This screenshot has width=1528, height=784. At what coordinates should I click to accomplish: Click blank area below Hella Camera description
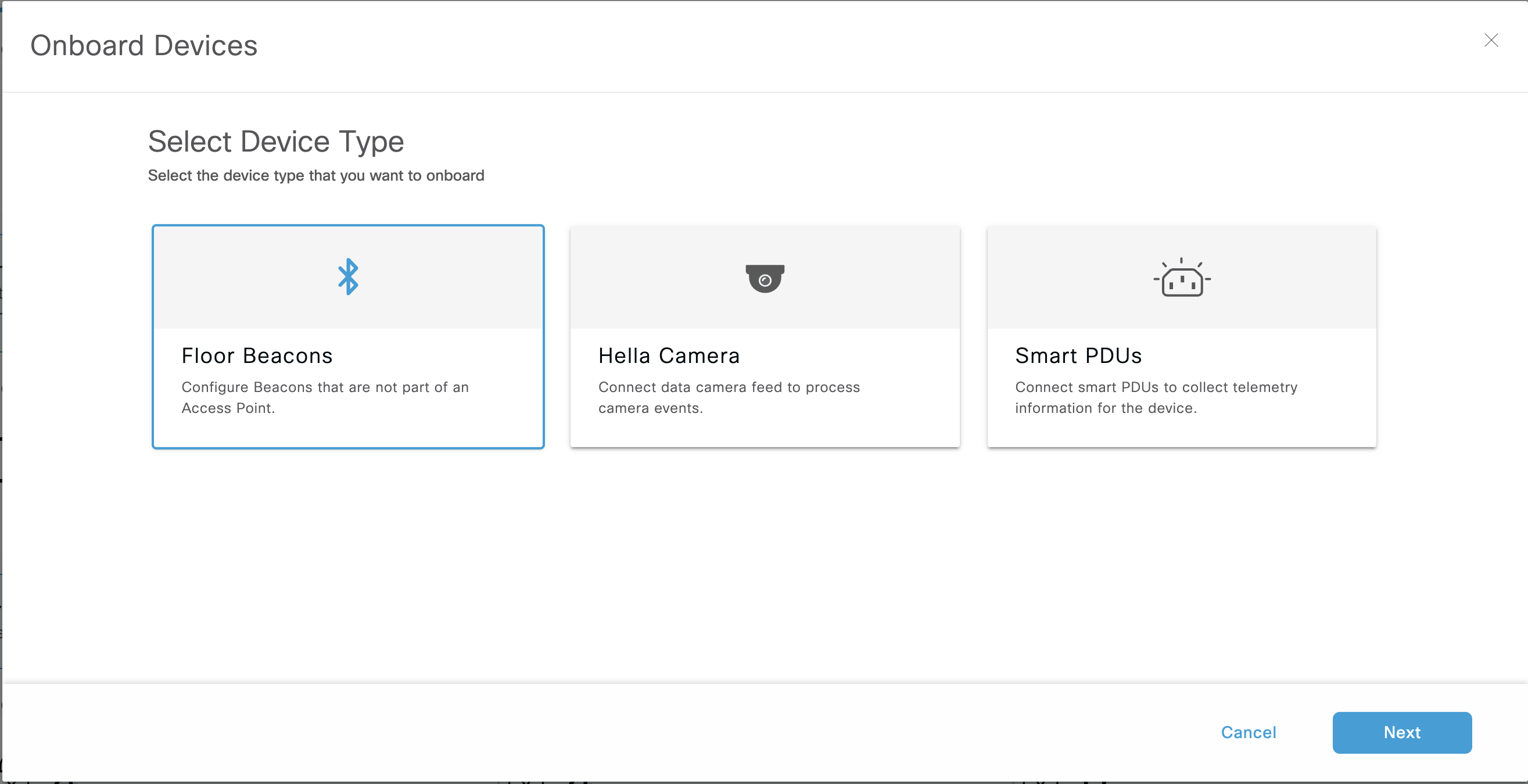click(765, 431)
